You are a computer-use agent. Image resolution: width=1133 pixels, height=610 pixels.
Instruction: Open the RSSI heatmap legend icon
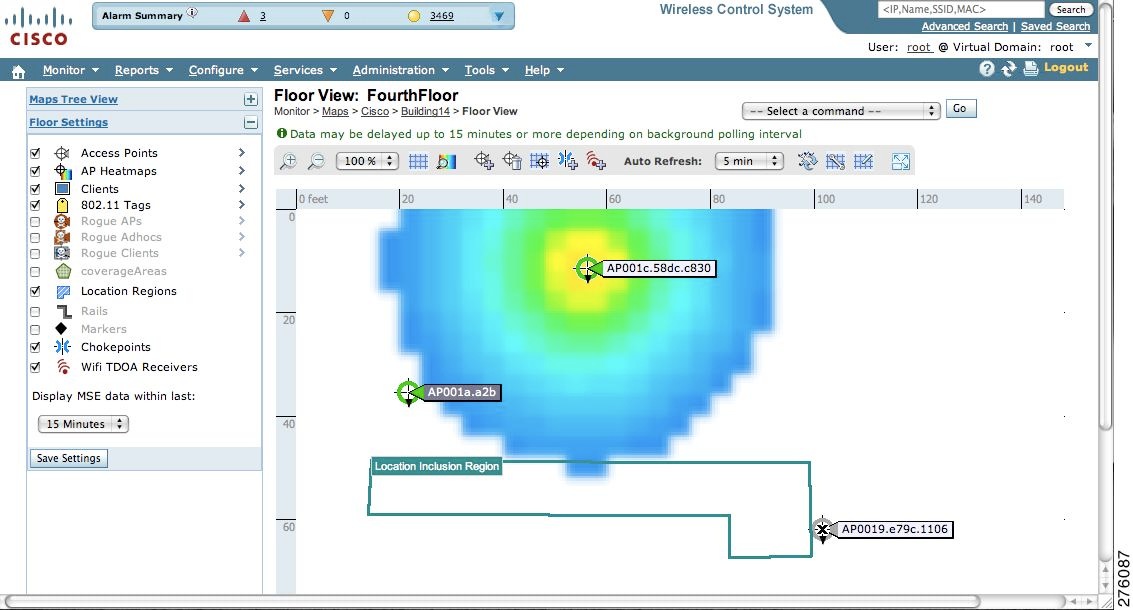click(447, 161)
